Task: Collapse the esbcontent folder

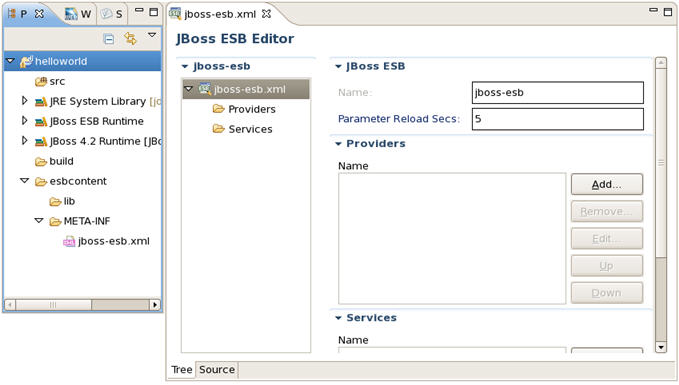Action: coord(25,181)
